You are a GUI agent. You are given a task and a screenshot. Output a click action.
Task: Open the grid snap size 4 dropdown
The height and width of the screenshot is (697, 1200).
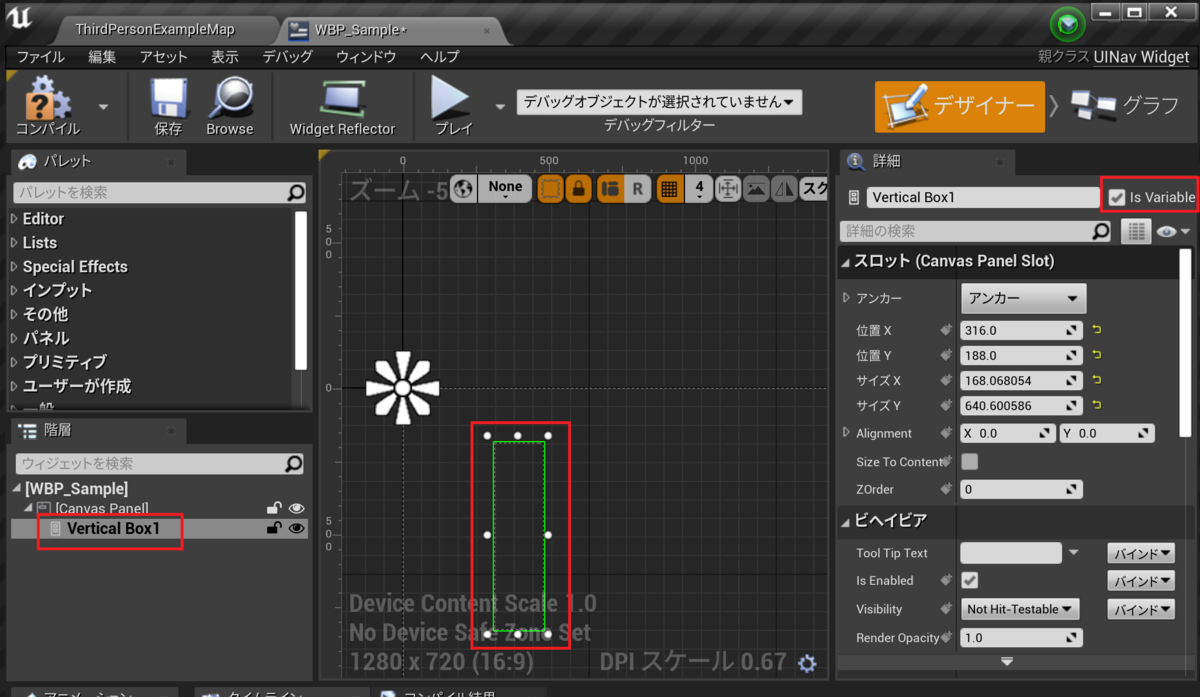pos(699,188)
